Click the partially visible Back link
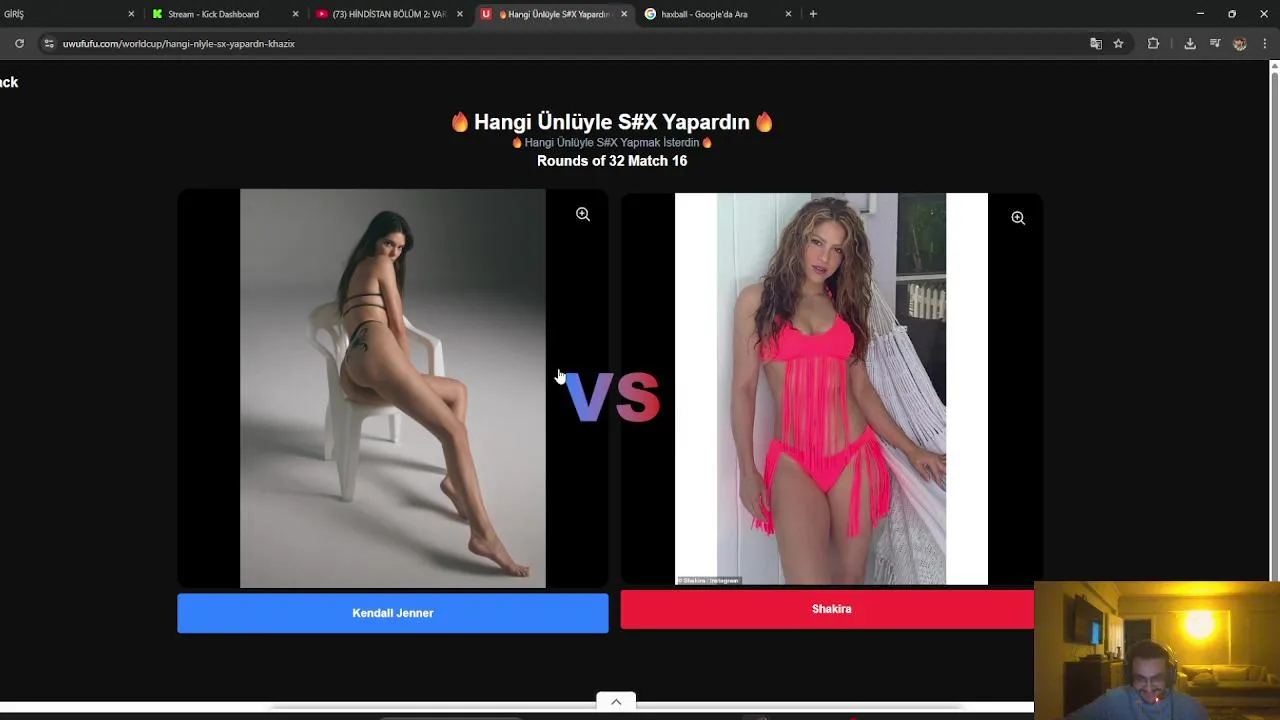The image size is (1280, 720). [9, 82]
